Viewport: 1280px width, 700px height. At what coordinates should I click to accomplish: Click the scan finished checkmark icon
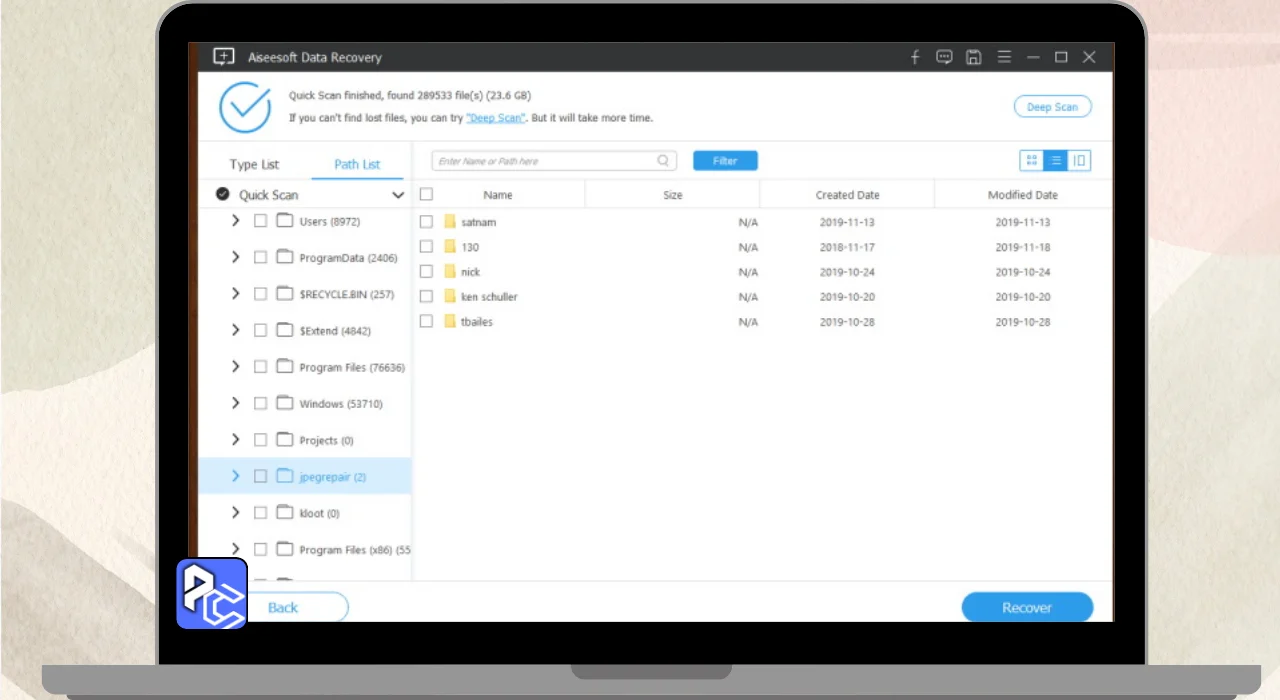[245, 107]
